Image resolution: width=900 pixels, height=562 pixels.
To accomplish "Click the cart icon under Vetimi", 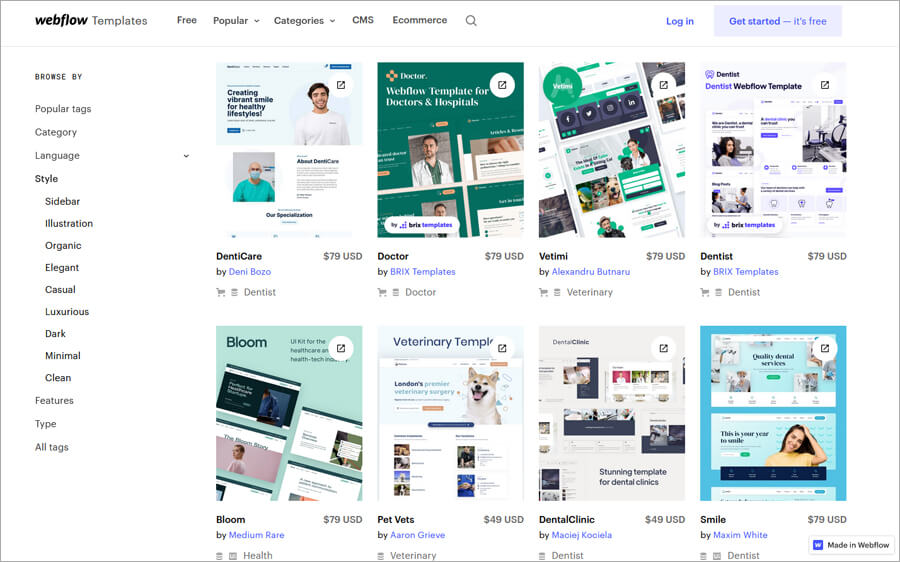I will (x=543, y=292).
